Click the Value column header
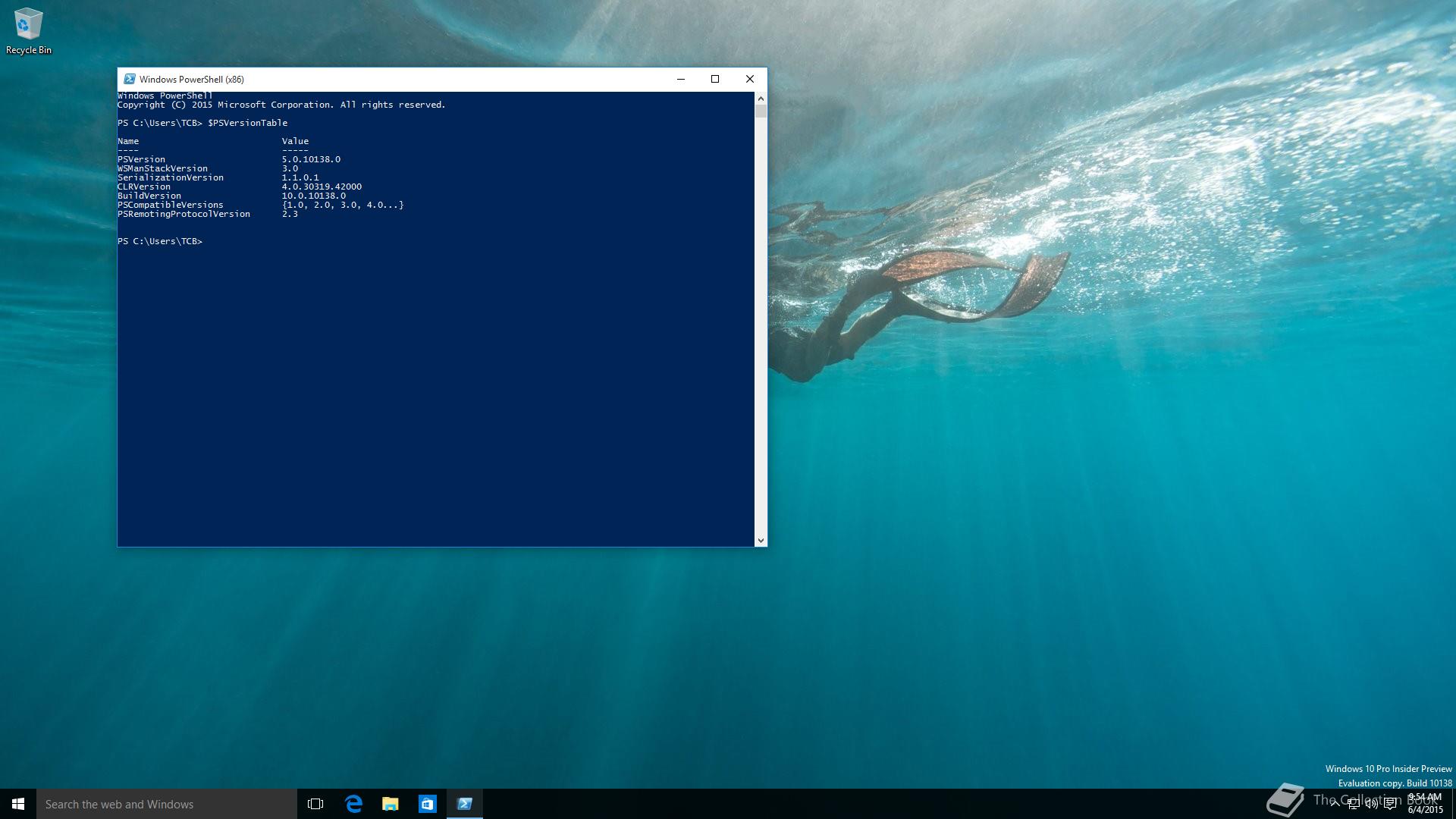Viewport: 1456px width, 819px height. pyautogui.click(x=295, y=141)
